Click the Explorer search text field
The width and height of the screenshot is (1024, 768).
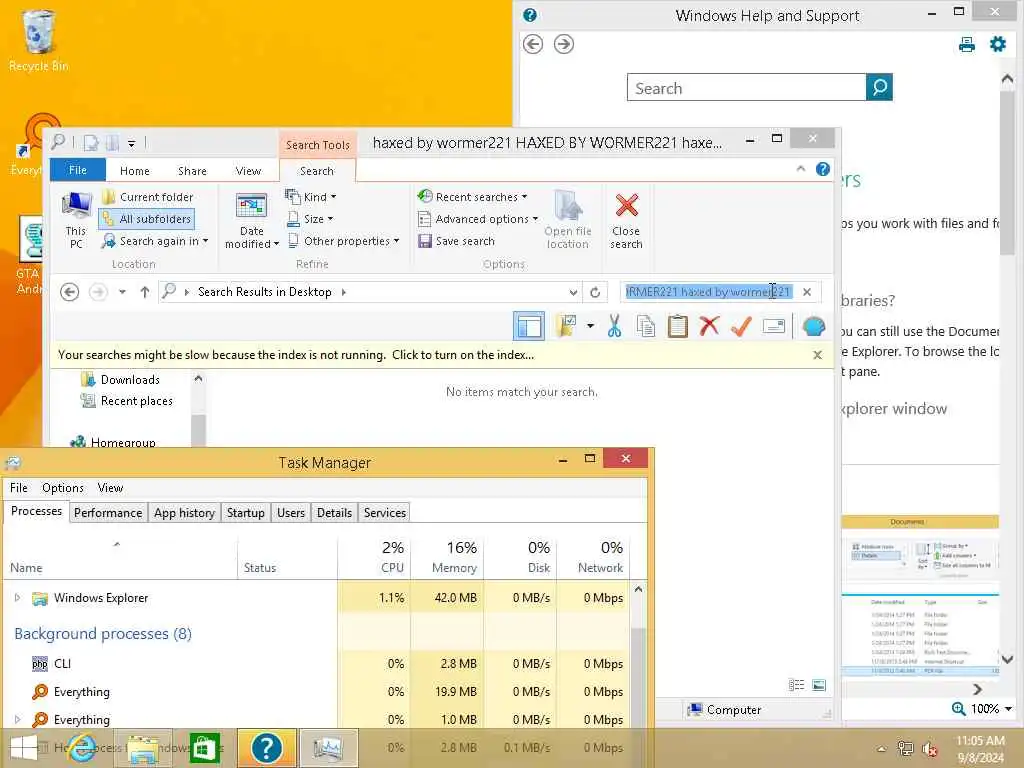pos(709,292)
